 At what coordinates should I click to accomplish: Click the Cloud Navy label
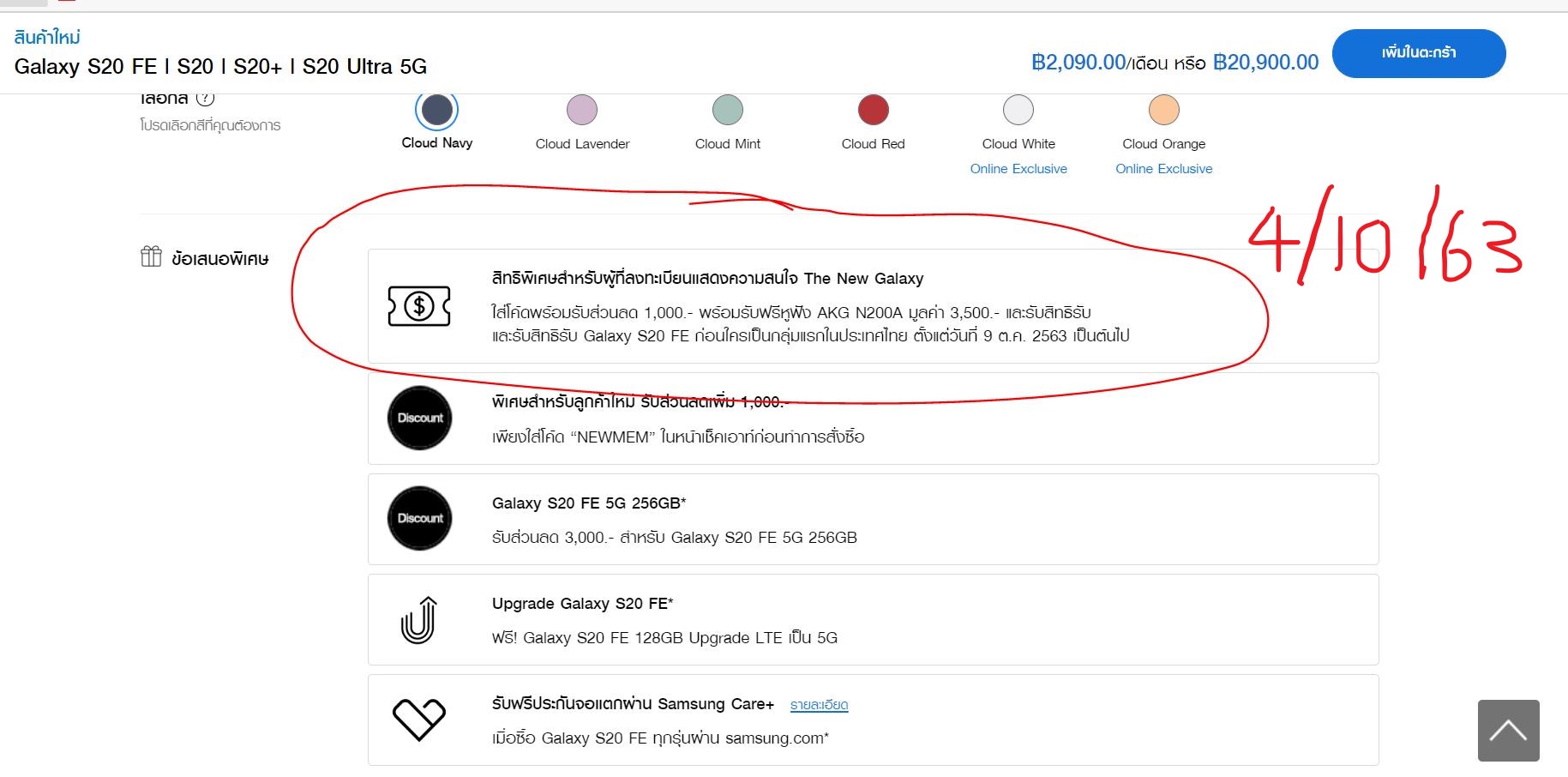[437, 143]
